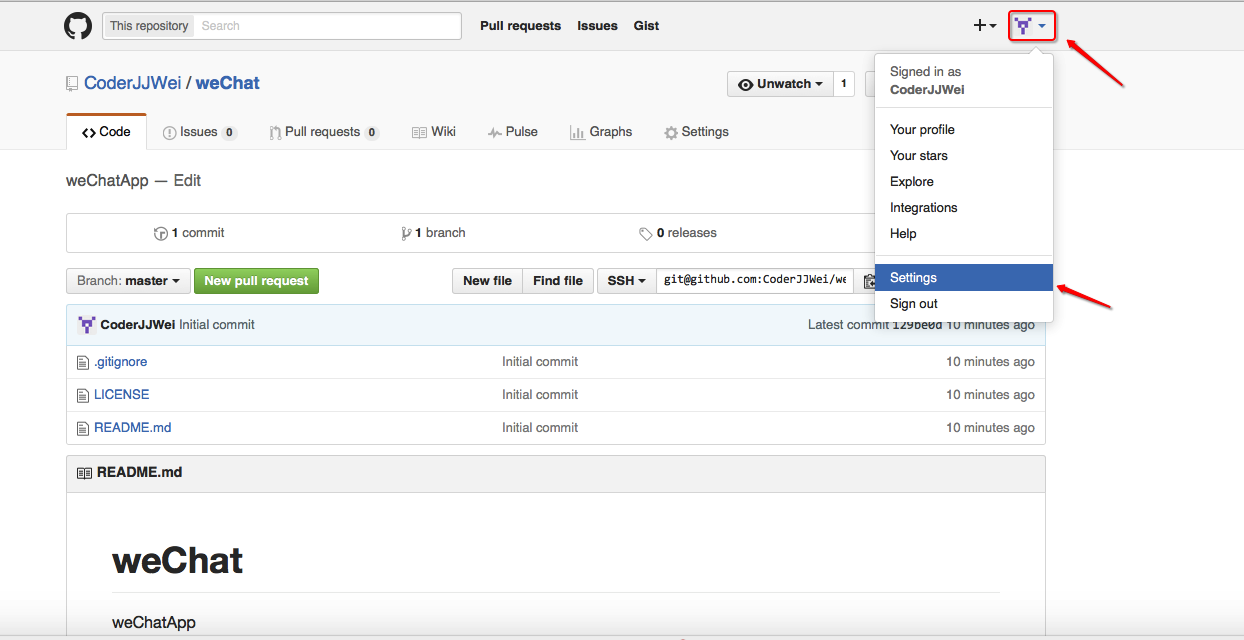Screen dimensions: 1244x640
Task: Select the highlighted Settings item in the user menu
Action: [964, 278]
